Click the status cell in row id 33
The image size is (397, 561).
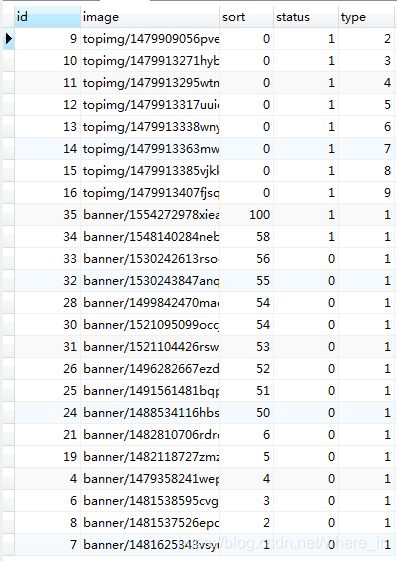(306, 259)
